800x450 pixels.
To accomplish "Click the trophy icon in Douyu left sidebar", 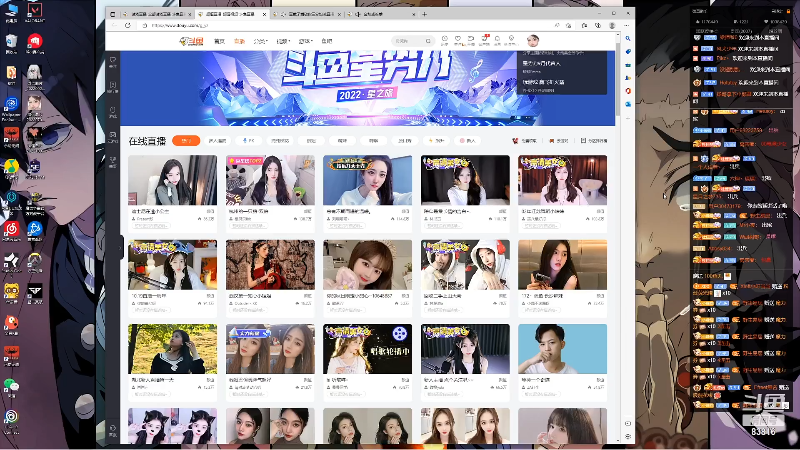I will [113, 162].
